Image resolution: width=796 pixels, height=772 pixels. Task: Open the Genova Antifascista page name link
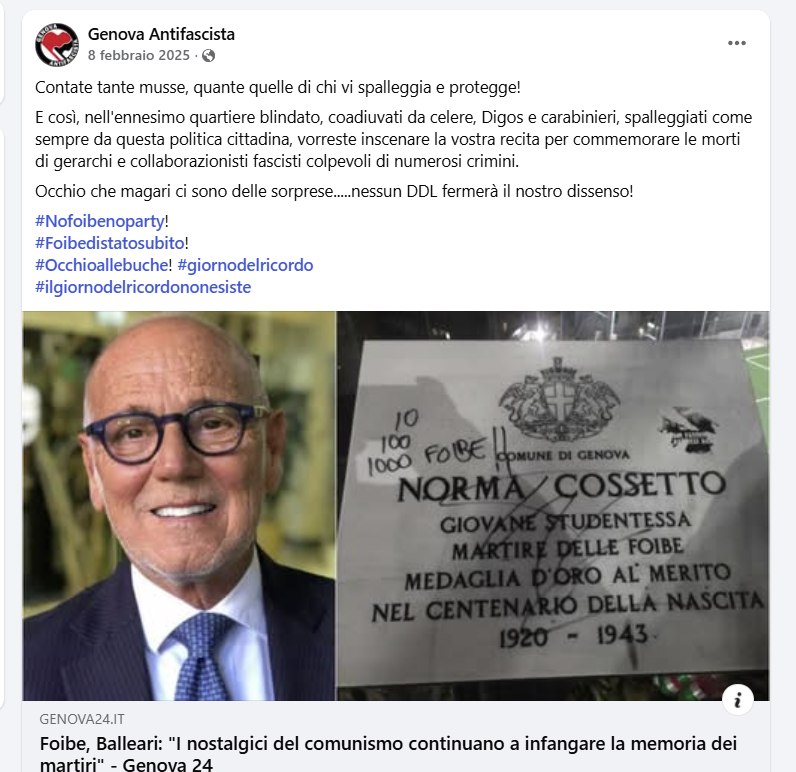[161, 34]
